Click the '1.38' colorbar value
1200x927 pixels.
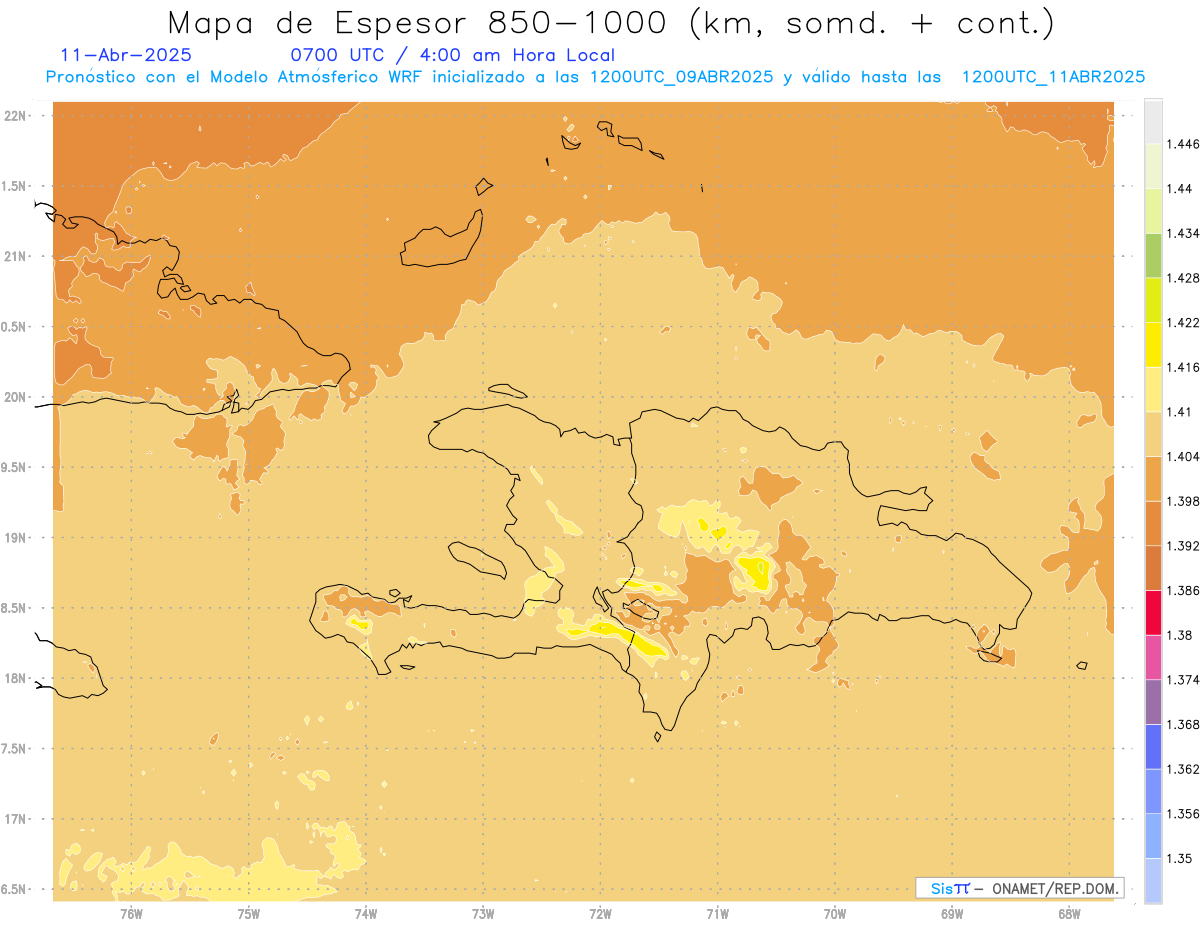[1180, 635]
